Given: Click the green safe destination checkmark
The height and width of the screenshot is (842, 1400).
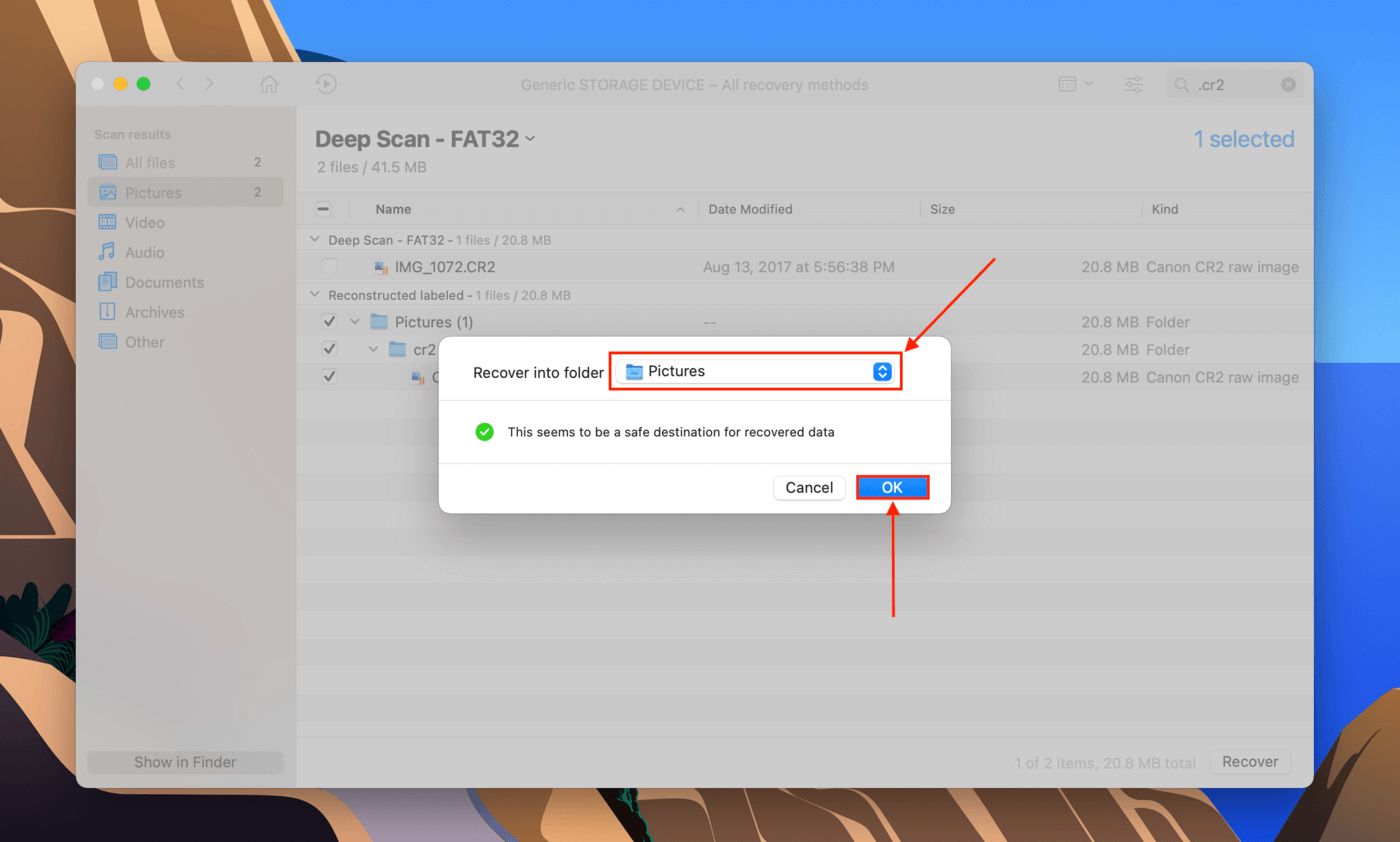Looking at the screenshot, I should (x=485, y=432).
